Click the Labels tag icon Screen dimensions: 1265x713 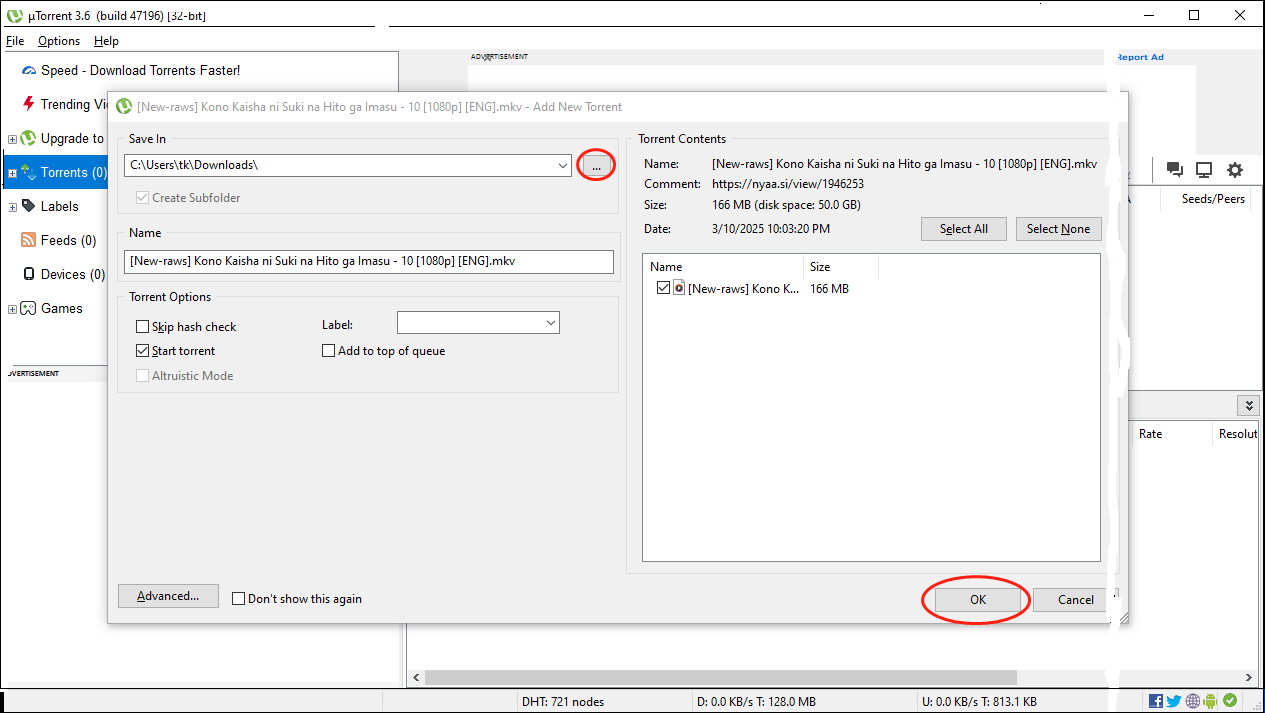28,206
